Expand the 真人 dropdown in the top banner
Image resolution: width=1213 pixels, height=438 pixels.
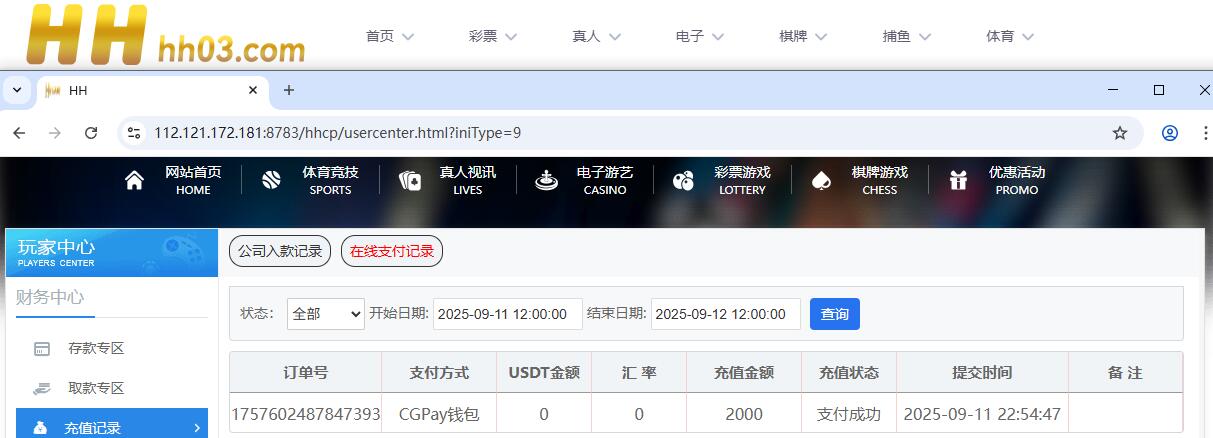[x=596, y=36]
